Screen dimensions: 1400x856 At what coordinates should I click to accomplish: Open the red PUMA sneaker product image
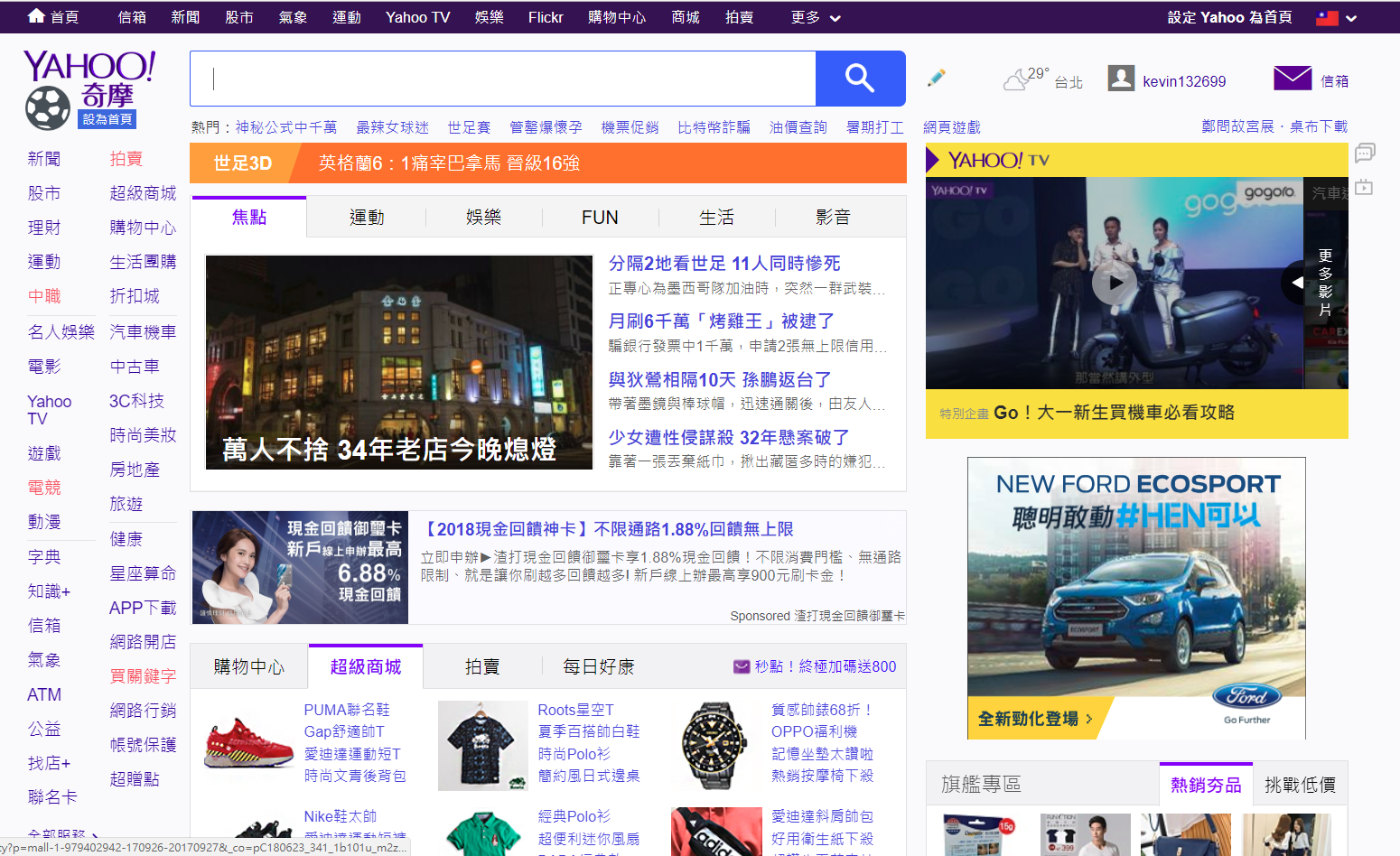click(x=248, y=742)
